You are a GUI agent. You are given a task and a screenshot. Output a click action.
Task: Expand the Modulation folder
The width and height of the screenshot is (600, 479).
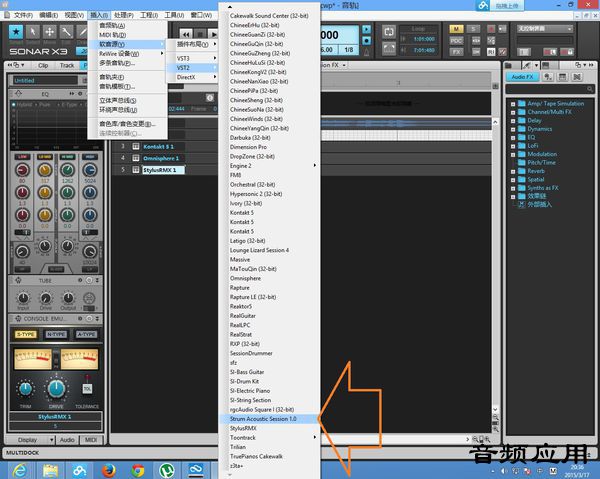coord(513,154)
